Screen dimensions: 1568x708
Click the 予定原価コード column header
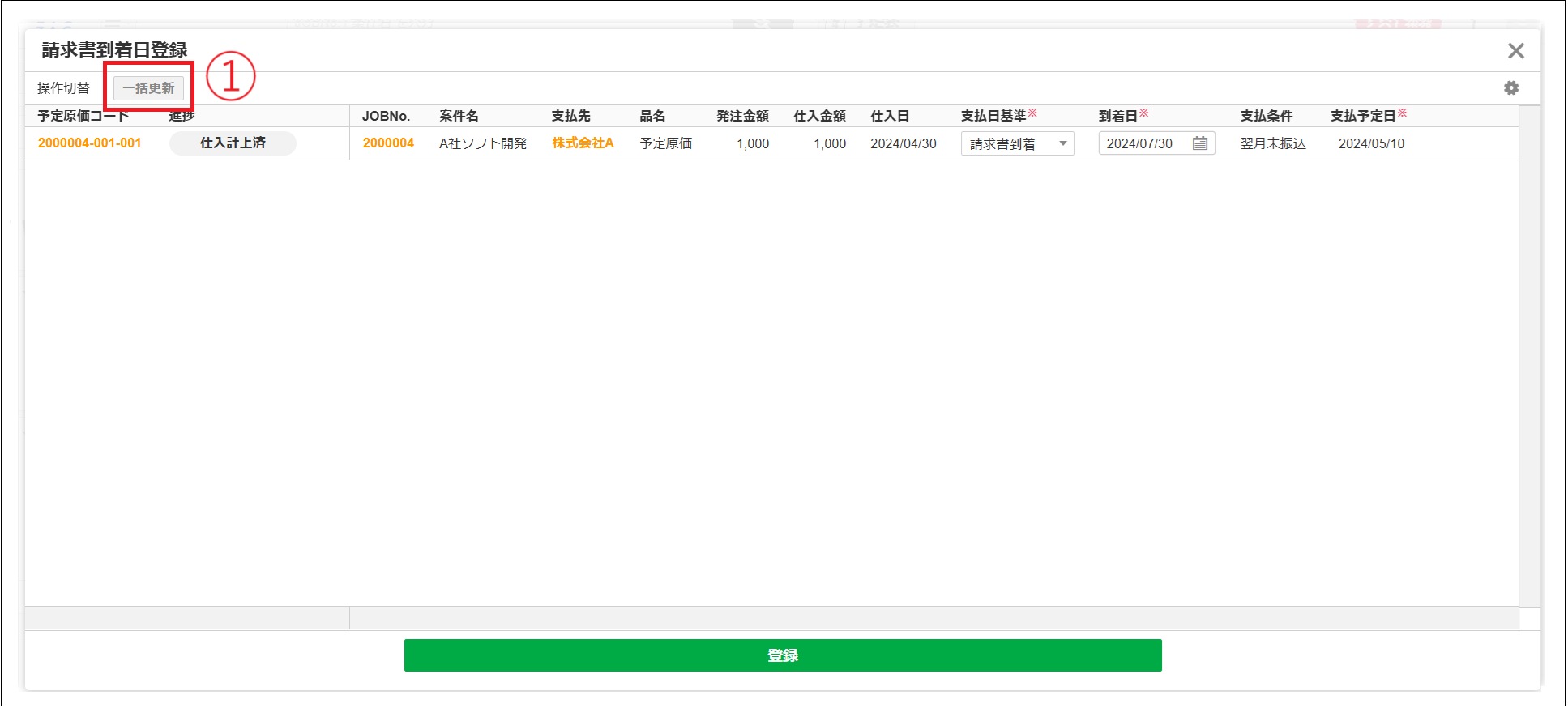click(83, 116)
